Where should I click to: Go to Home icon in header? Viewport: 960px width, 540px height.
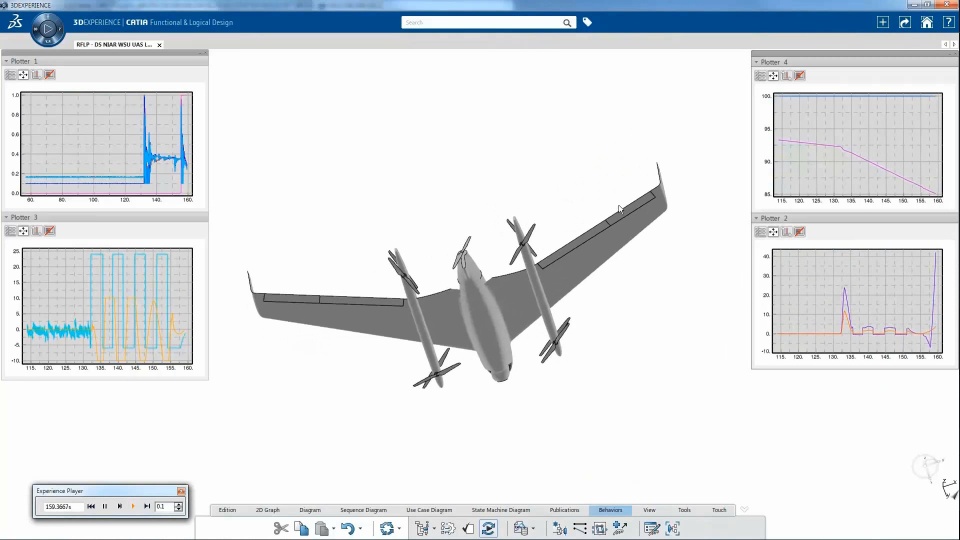point(926,22)
